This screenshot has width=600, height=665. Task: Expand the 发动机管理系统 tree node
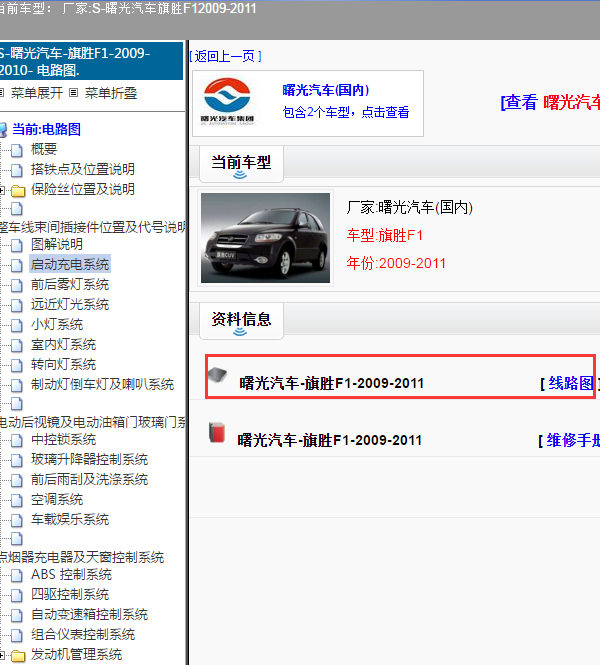pyautogui.click(x=2, y=655)
